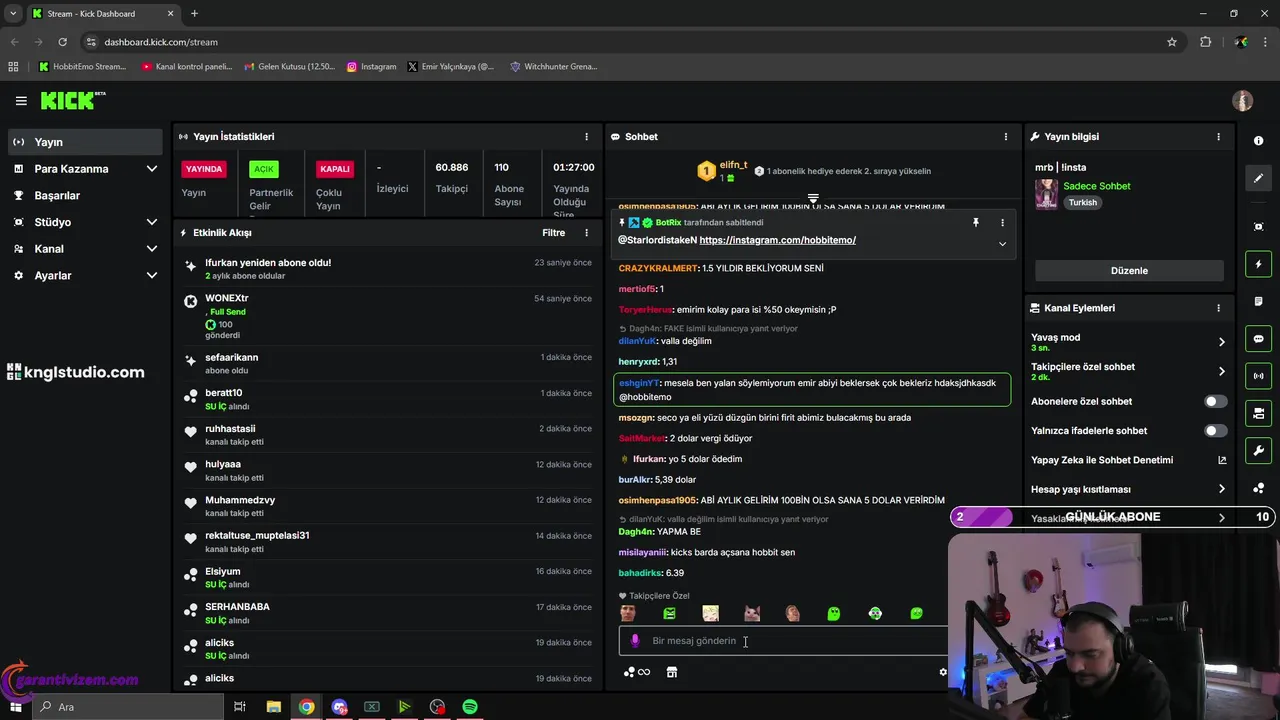The width and height of the screenshot is (1280, 720).
Task: Toggle the chat bubble panel icon
Action: coord(1259,339)
